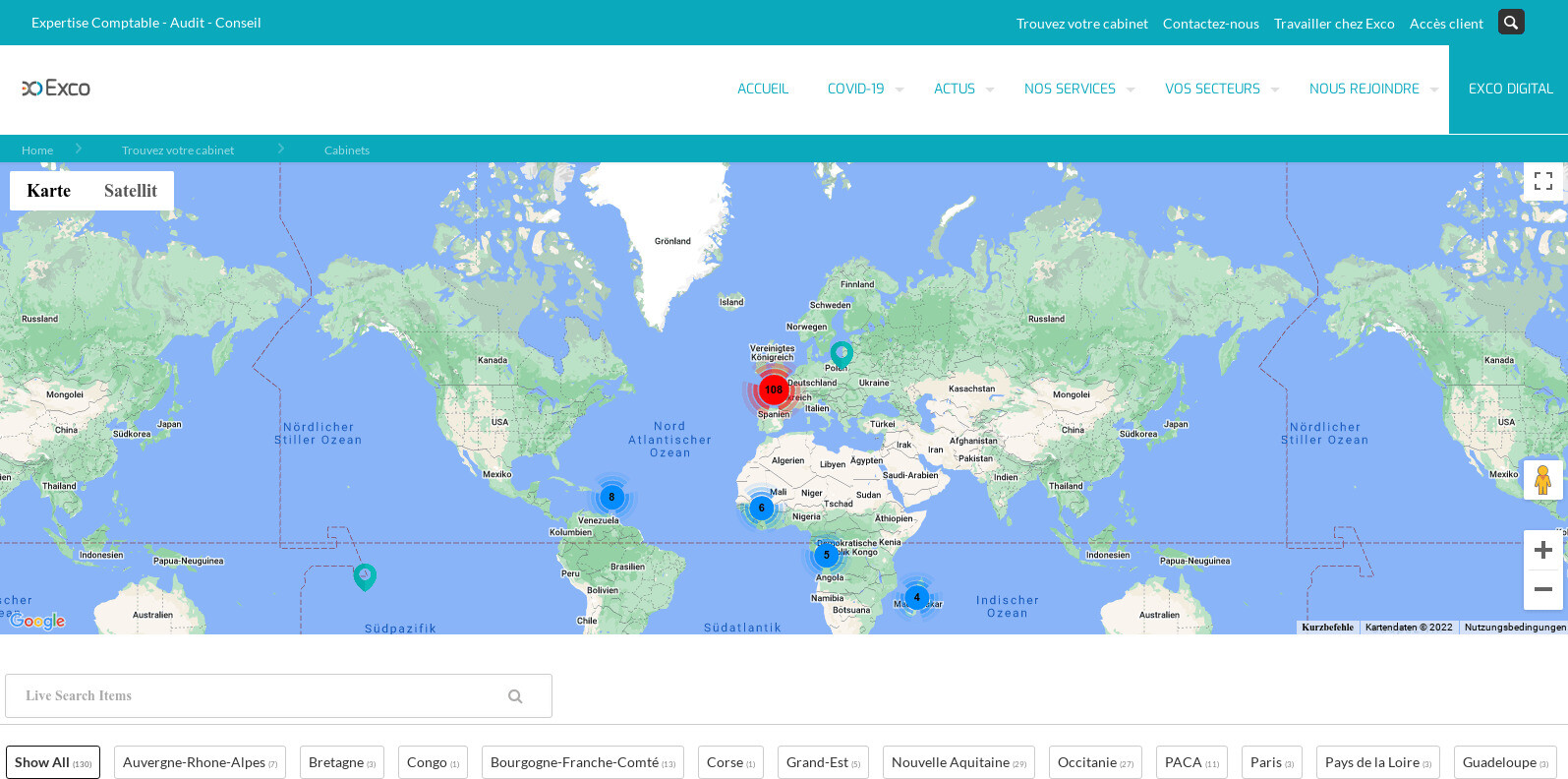
Task: Zoom out on the map
Action: pyautogui.click(x=1543, y=589)
